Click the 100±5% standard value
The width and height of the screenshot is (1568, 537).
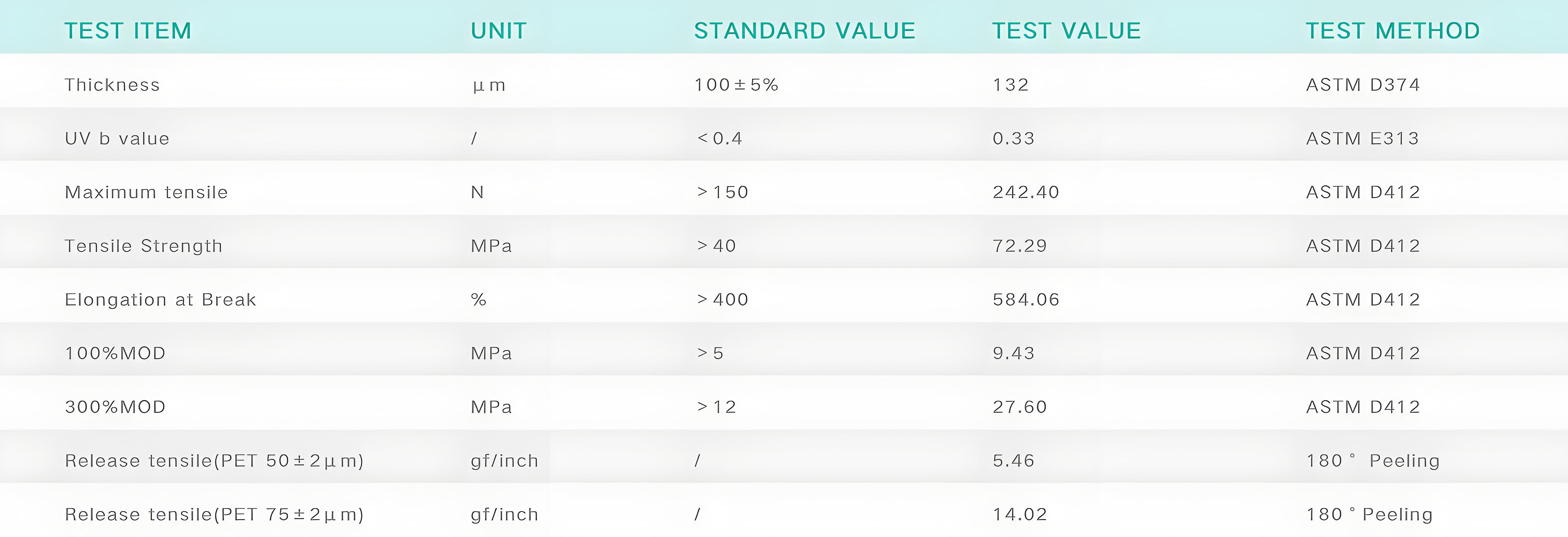[736, 85]
